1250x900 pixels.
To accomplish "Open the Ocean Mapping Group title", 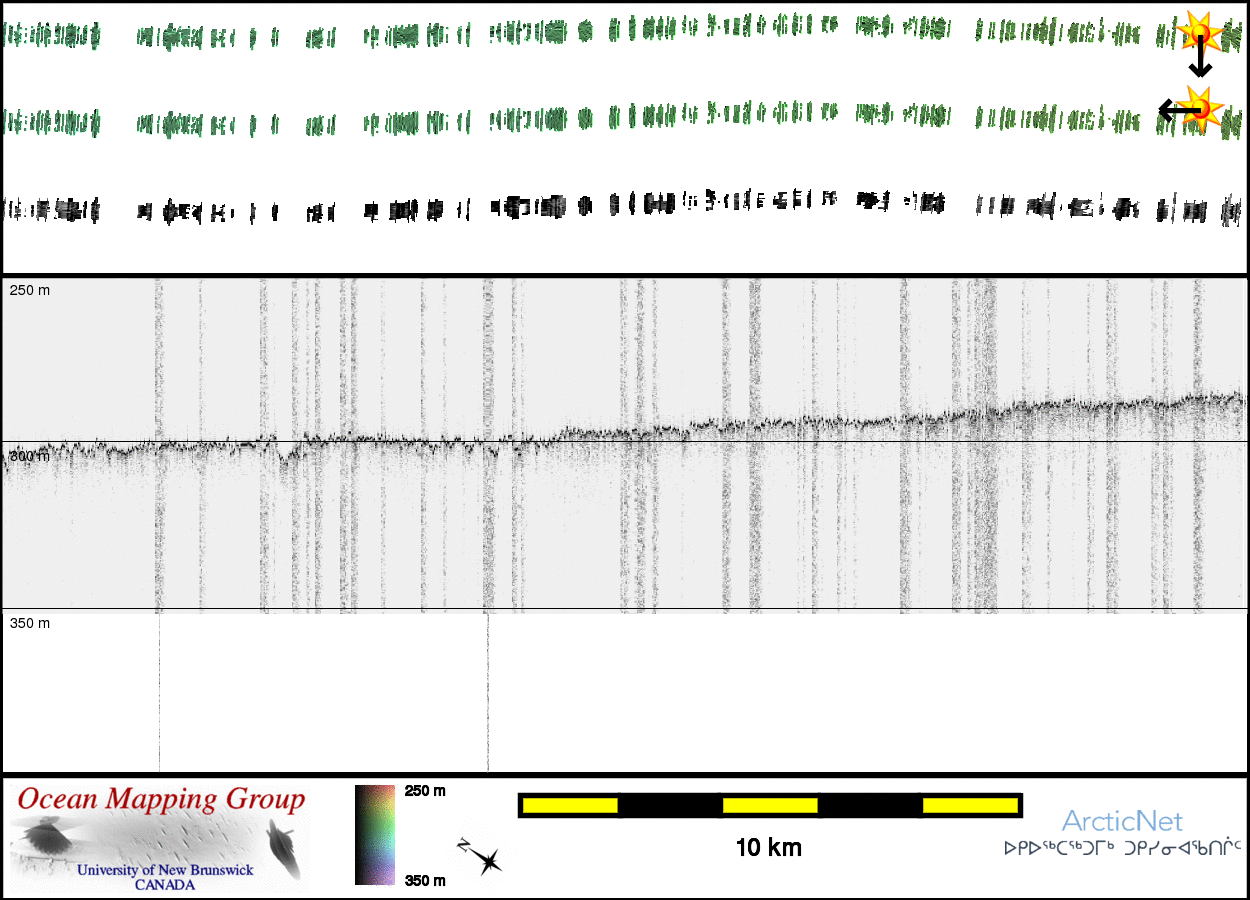I will coord(161,799).
